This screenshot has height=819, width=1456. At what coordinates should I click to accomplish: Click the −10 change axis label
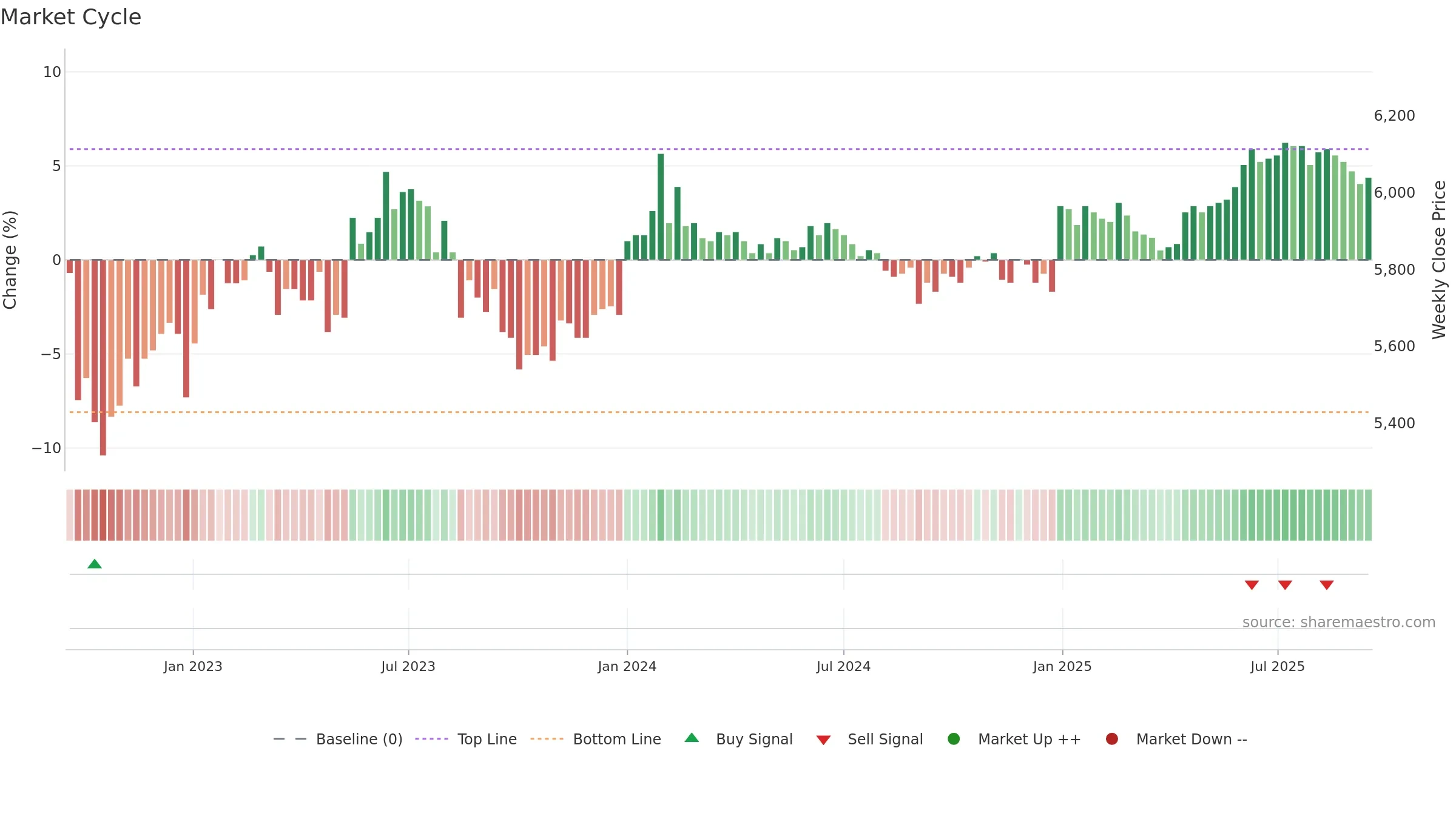coord(47,448)
